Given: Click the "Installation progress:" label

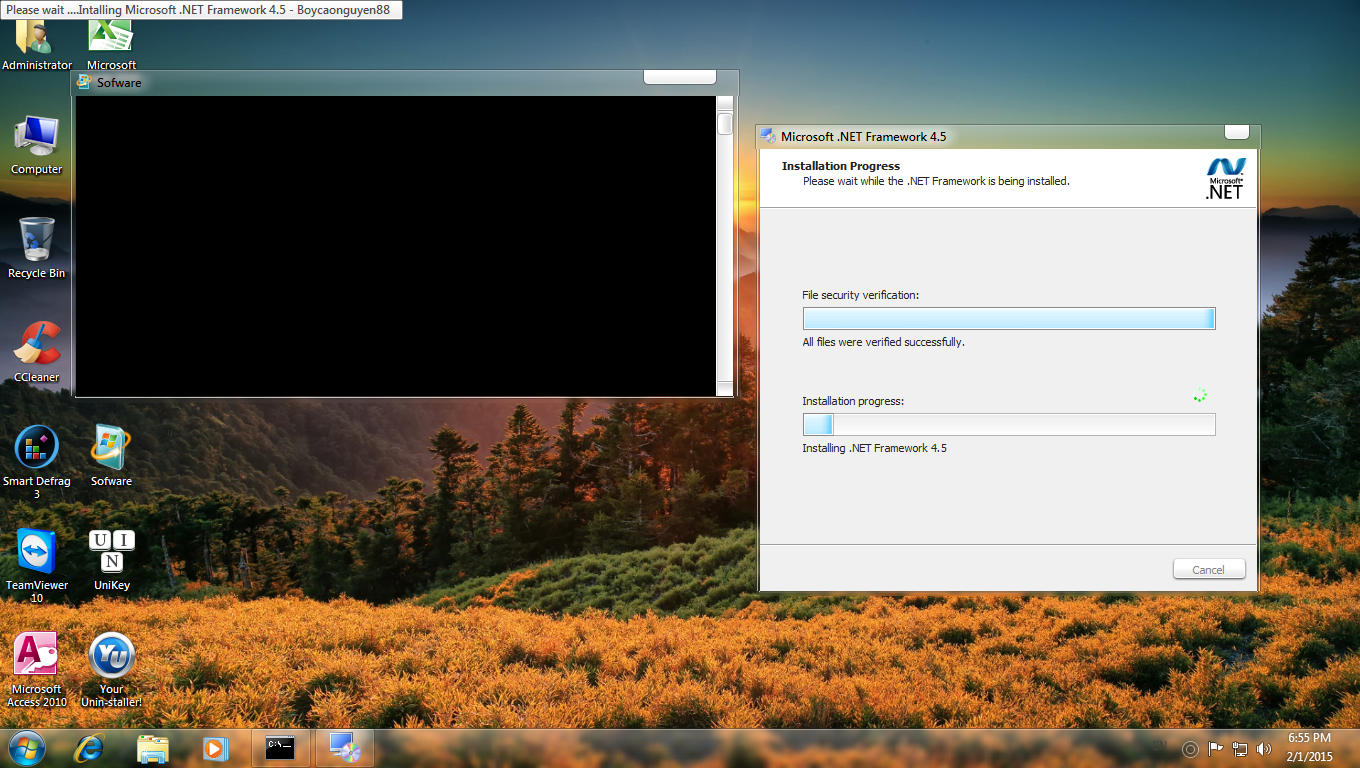Looking at the screenshot, I should pos(853,401).
